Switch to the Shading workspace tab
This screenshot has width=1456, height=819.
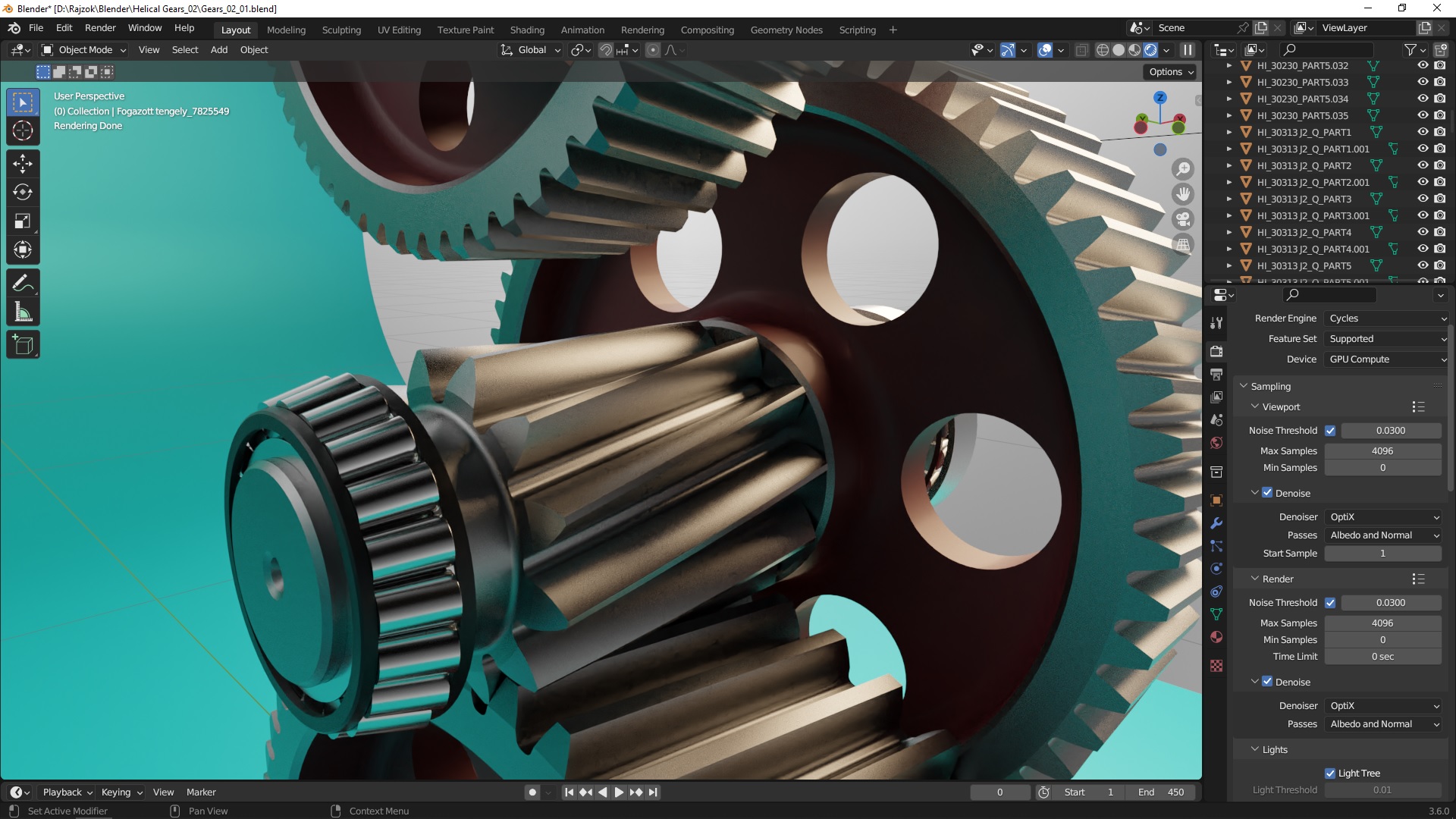(527, 30)
